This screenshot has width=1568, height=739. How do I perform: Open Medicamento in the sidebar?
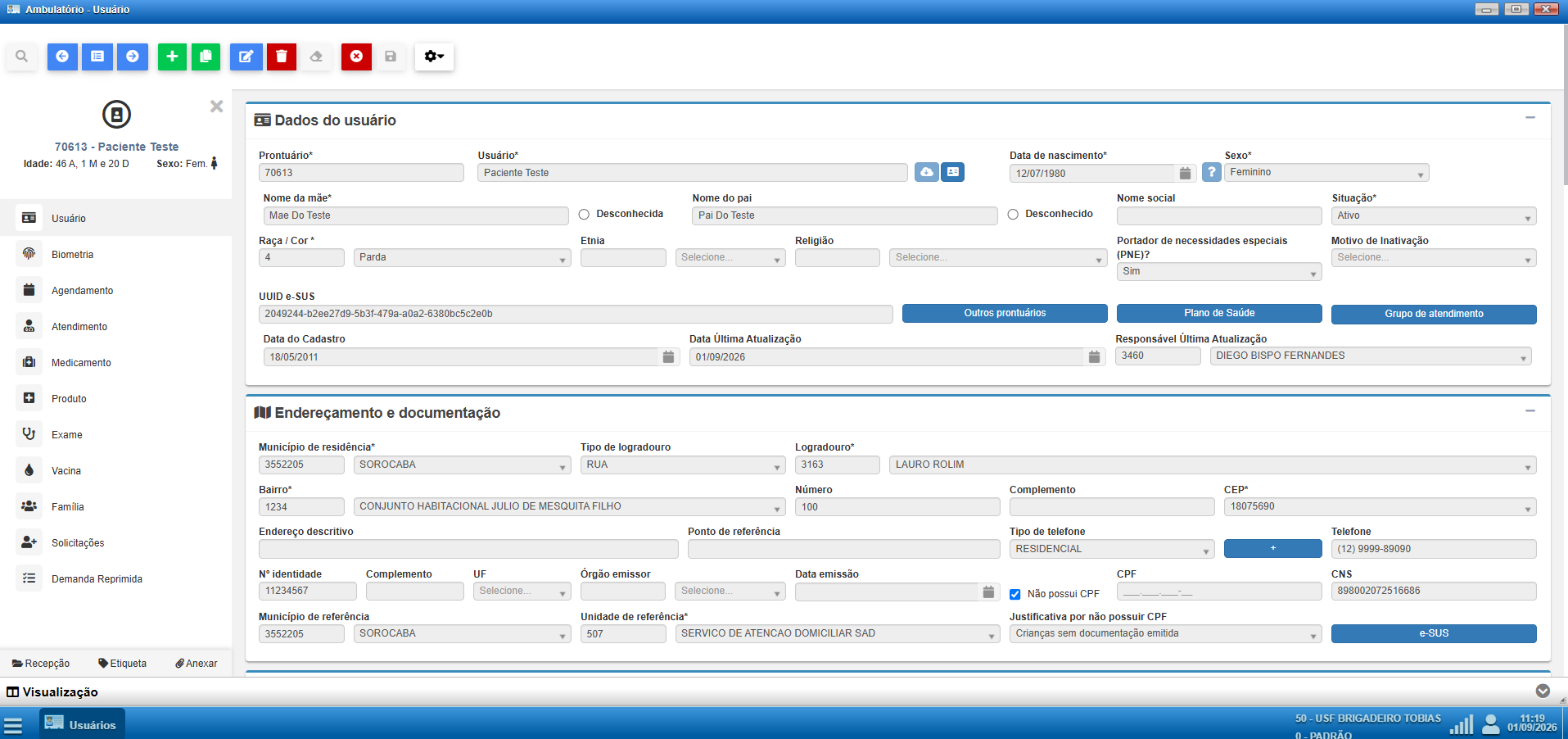coord(115,362)
